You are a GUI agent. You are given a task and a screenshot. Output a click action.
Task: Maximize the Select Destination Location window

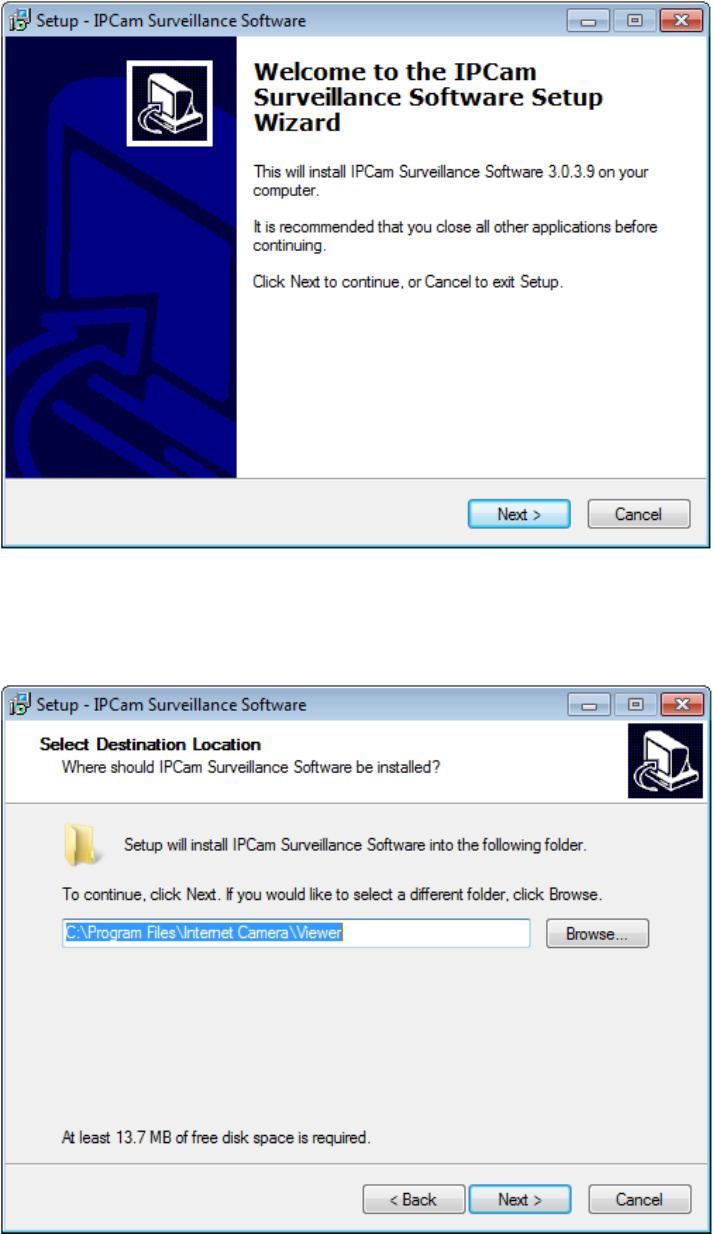point(636,704)
